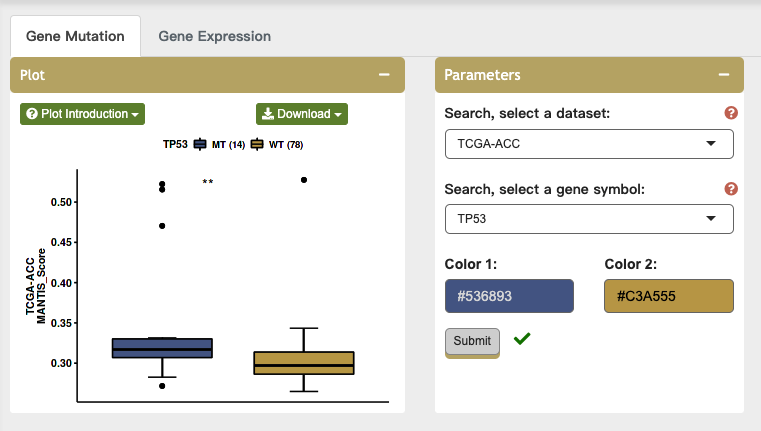Image resolution: width=761 pixels, height=431 pixels.
Task: Collapse the Plot panel with minus icon
Action: [x=383, y=75]
